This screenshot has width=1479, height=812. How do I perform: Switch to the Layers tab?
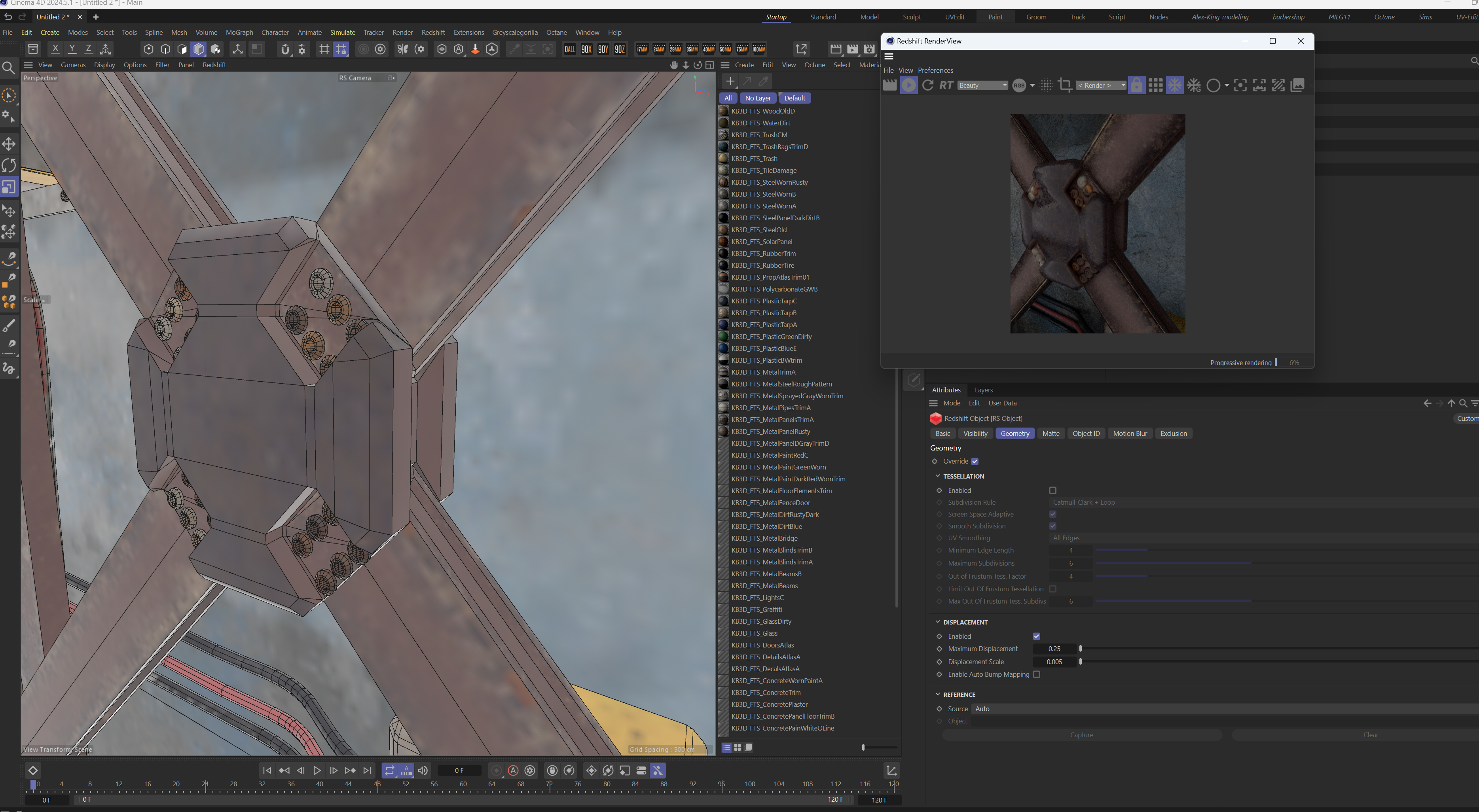983,390
